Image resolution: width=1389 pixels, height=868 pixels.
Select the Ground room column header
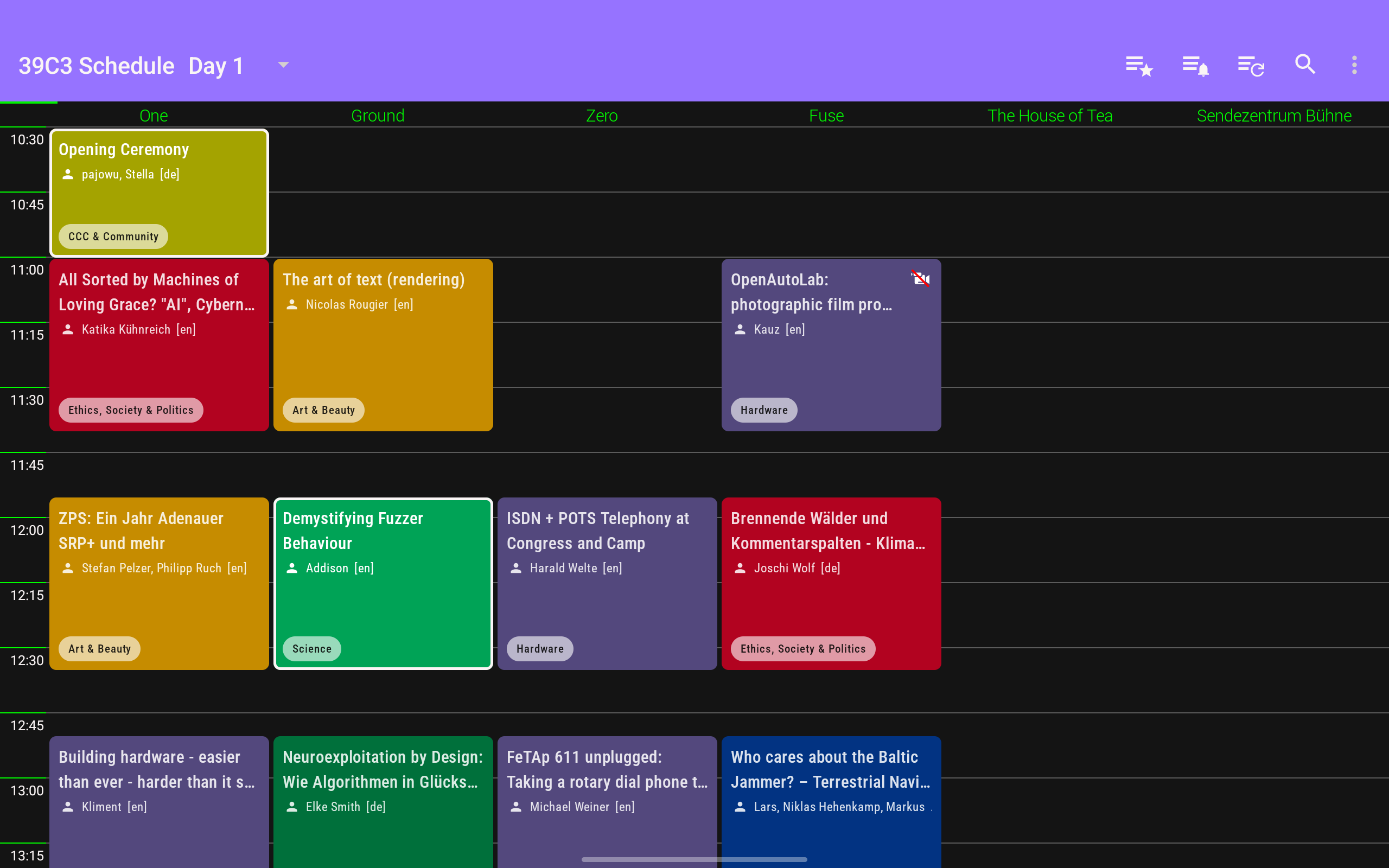point(378,116)
